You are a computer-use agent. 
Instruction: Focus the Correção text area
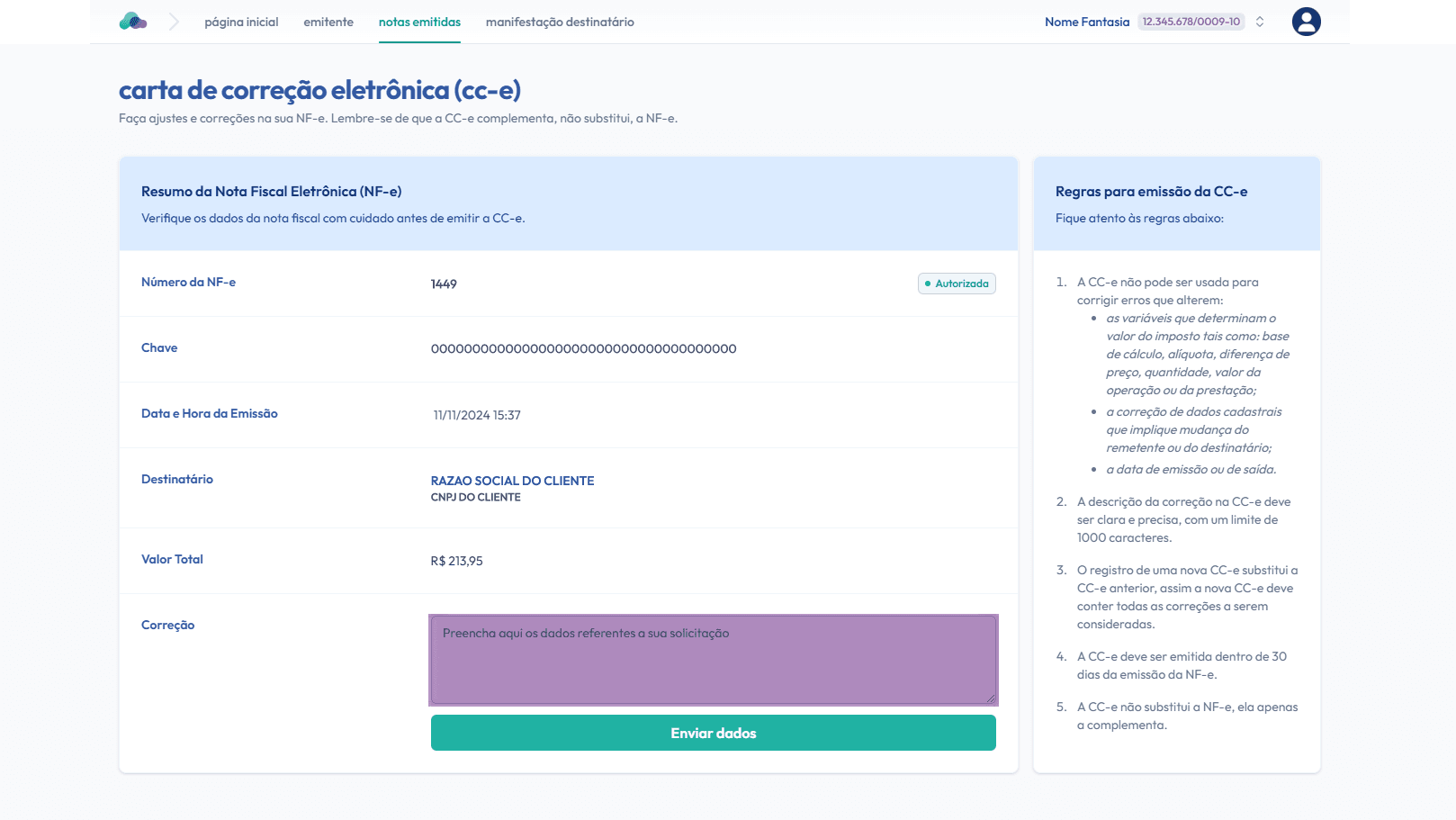[x=713, y=660]
